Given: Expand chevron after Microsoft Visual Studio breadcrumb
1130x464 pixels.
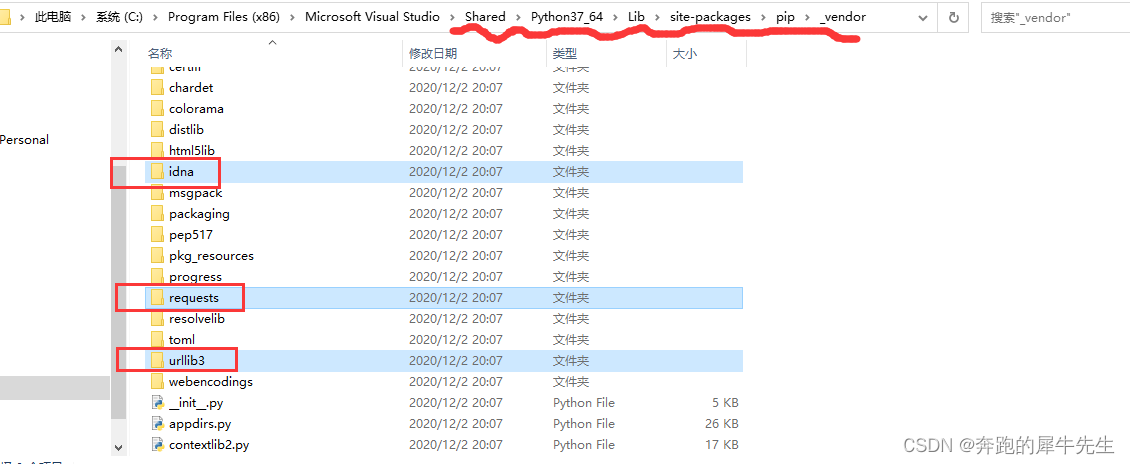Looking at the screenshot, I should tap(453, 17).
